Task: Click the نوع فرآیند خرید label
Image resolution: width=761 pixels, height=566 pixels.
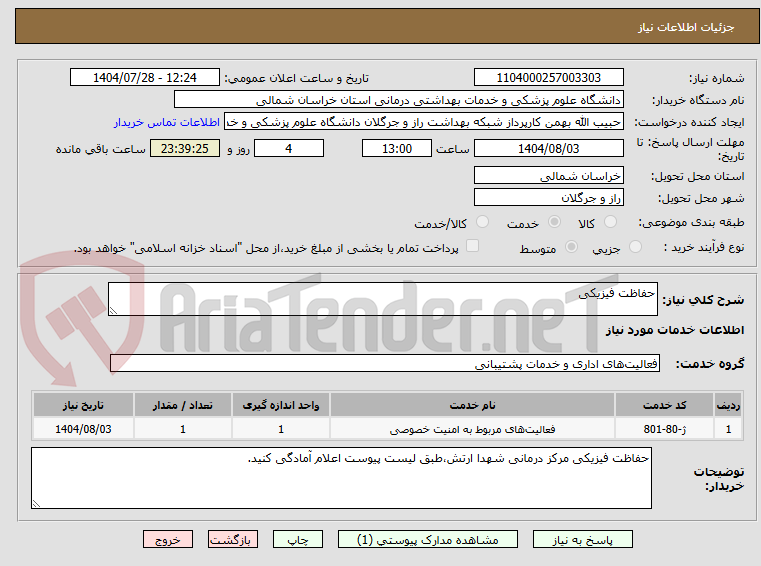Action: click(704, 248)
